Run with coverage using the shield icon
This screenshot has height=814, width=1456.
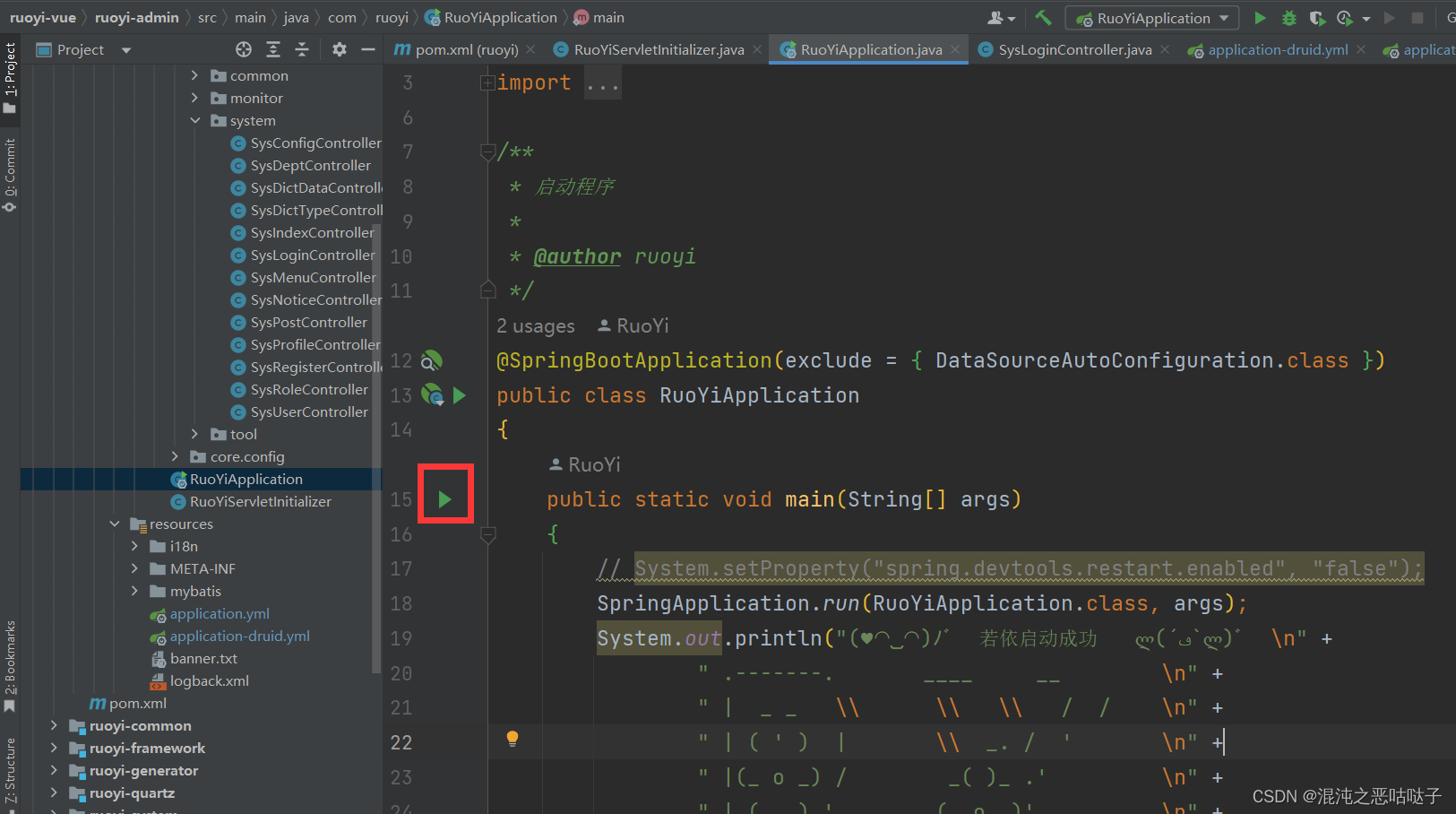(1317, 18)
